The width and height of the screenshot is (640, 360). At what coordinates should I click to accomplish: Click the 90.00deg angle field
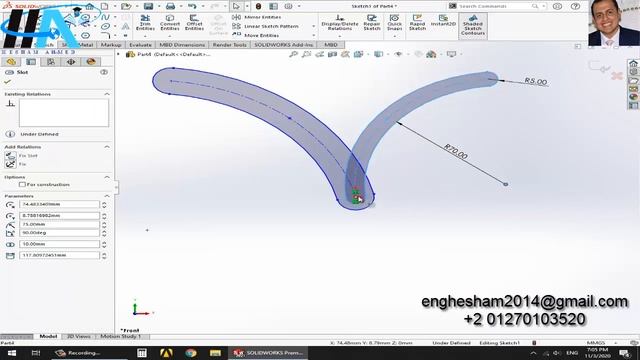(59, 233)
